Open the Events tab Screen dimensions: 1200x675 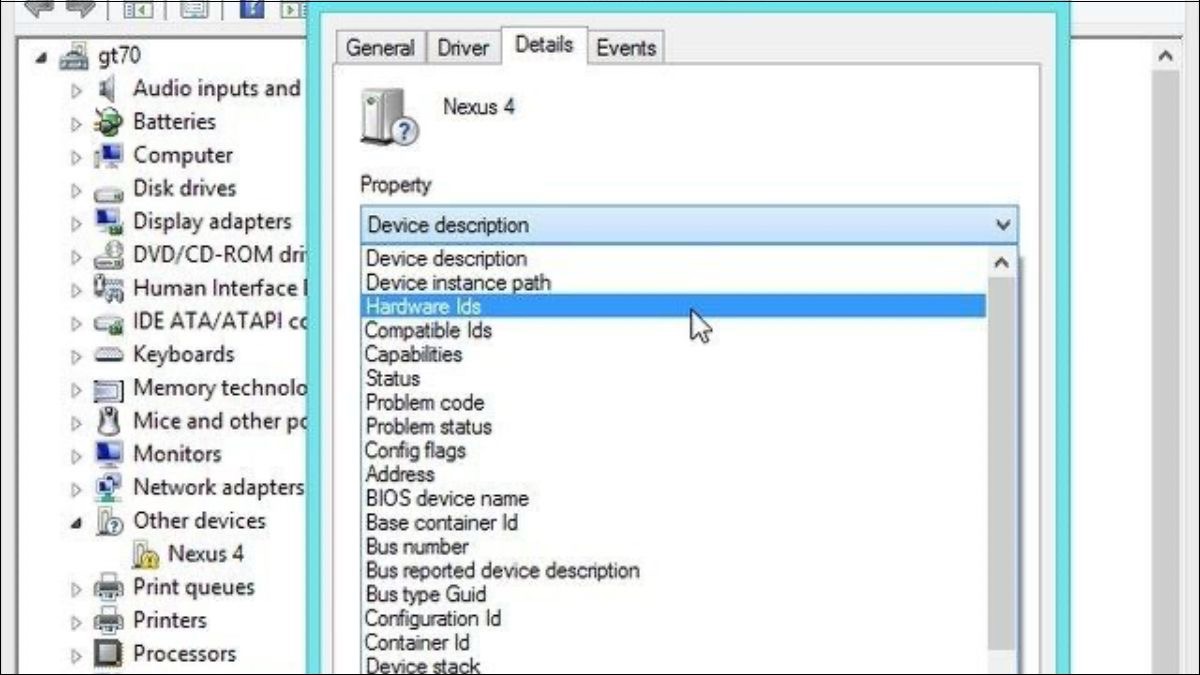click(626, 47)
